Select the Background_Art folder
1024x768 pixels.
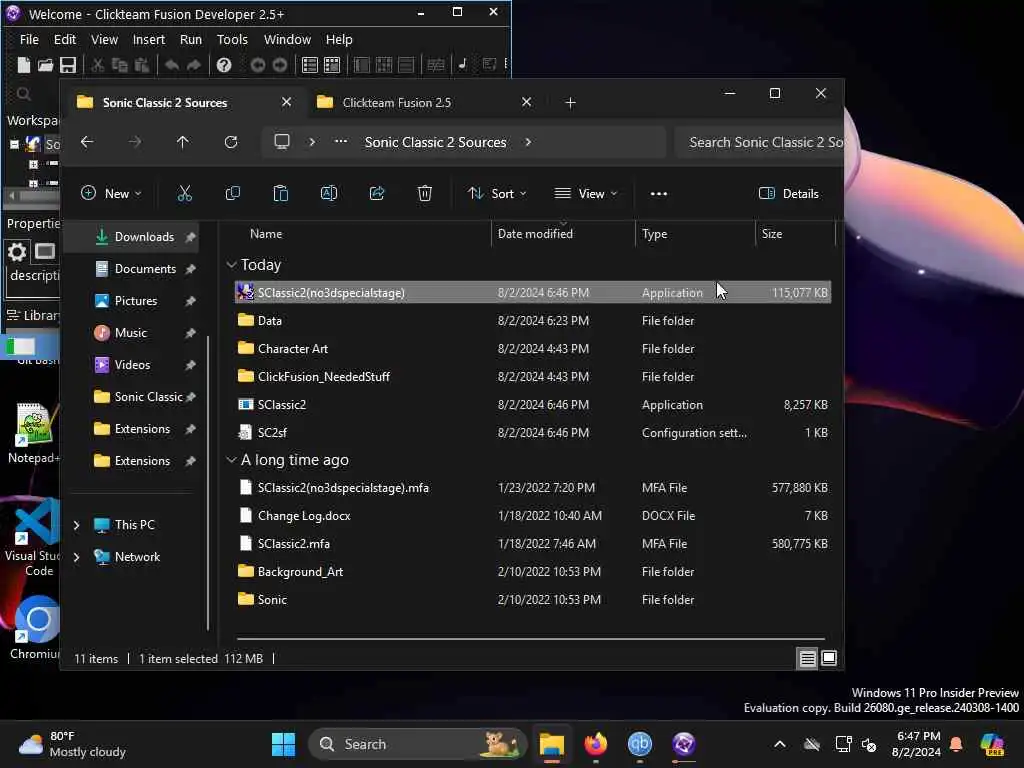coord(533,571)
